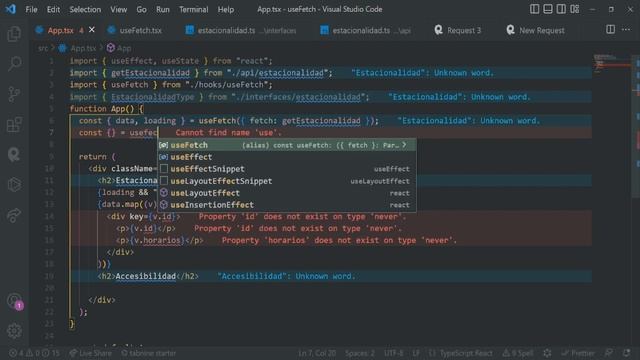Open the Help menu

pos(226,9)
